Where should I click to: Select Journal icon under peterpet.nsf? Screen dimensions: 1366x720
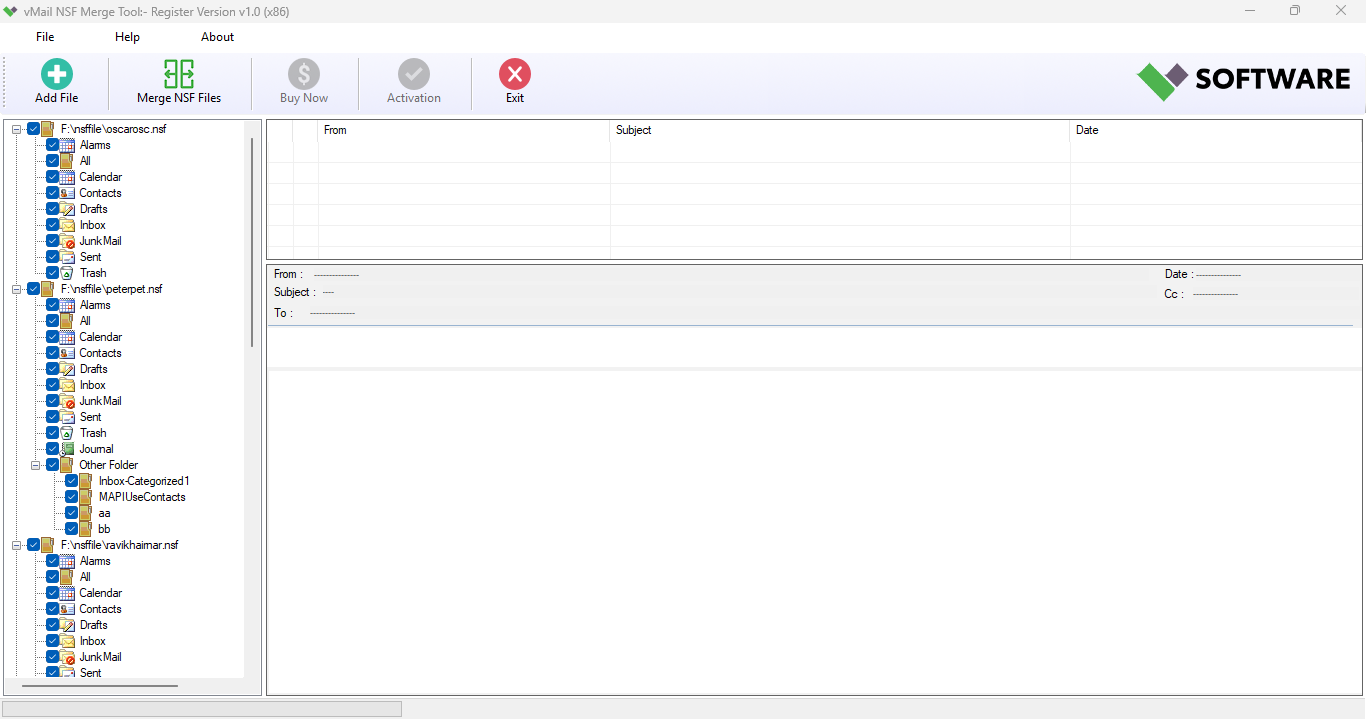pyautogui.click(x=67, y=449)
